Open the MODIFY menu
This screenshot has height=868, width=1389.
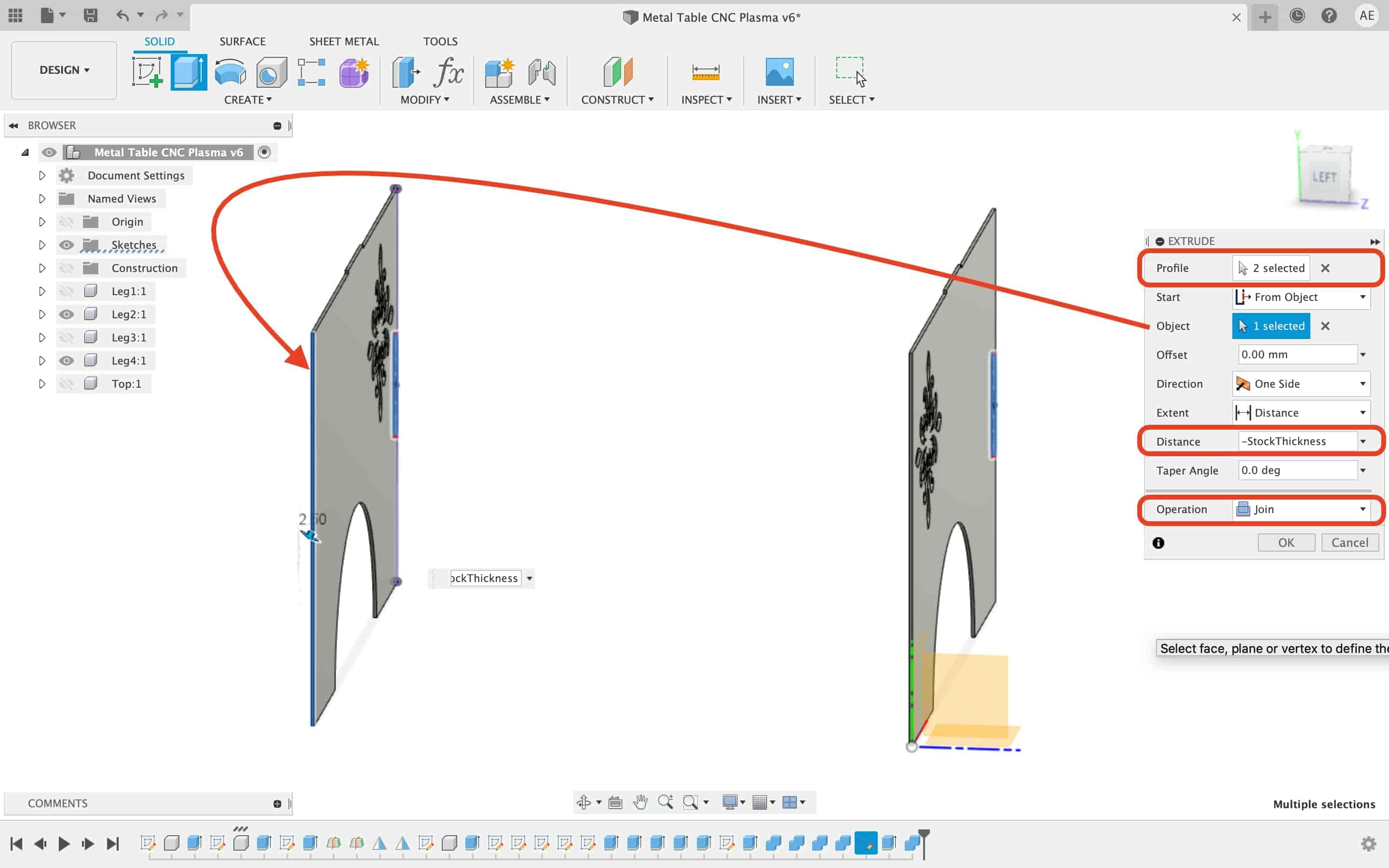(x=425, y=100)
